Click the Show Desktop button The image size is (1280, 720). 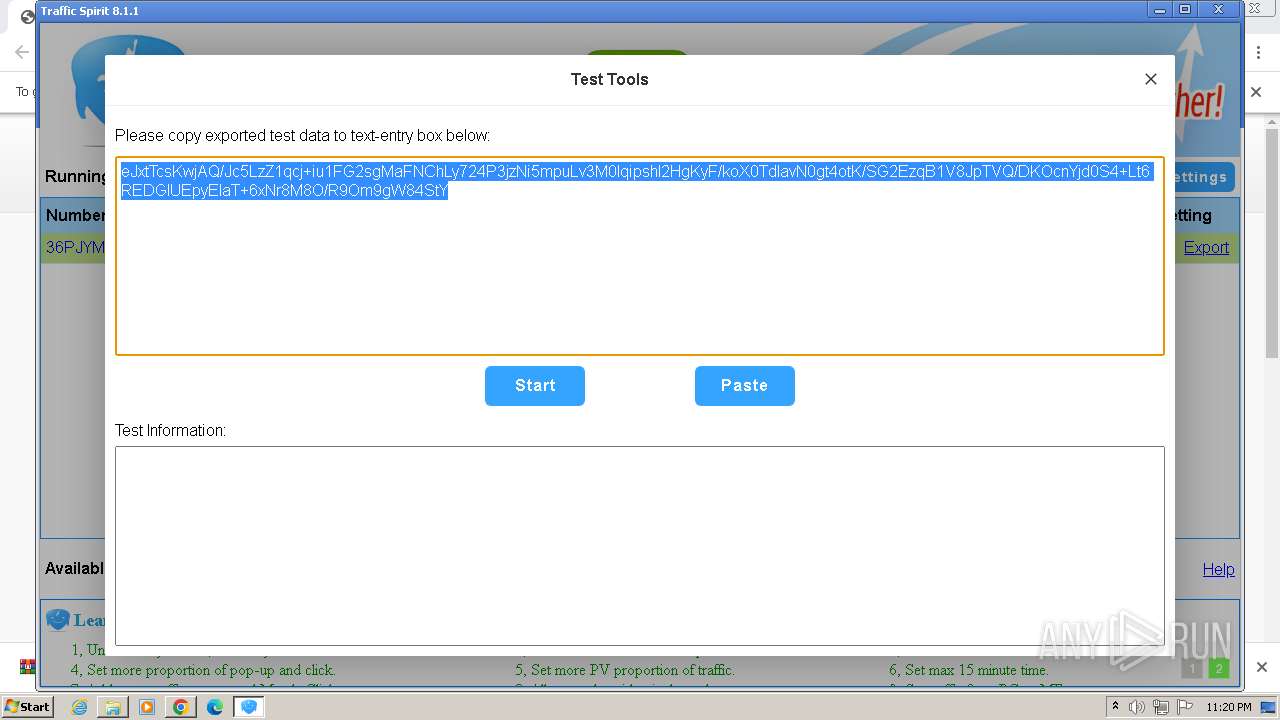[1268, 707]
